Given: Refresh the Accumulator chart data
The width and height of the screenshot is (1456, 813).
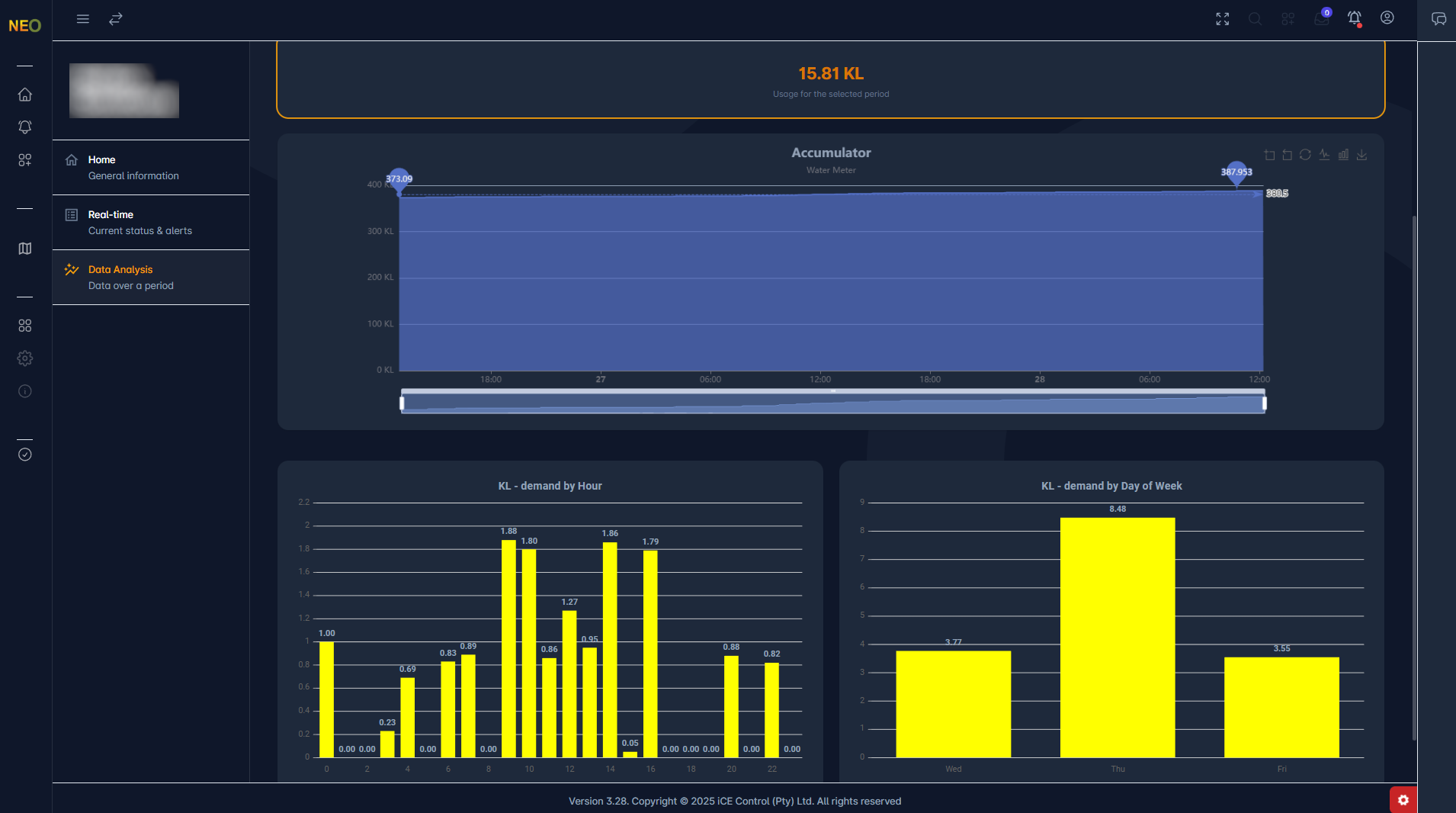Looking at the screenshot, I should click(1305, 155).
